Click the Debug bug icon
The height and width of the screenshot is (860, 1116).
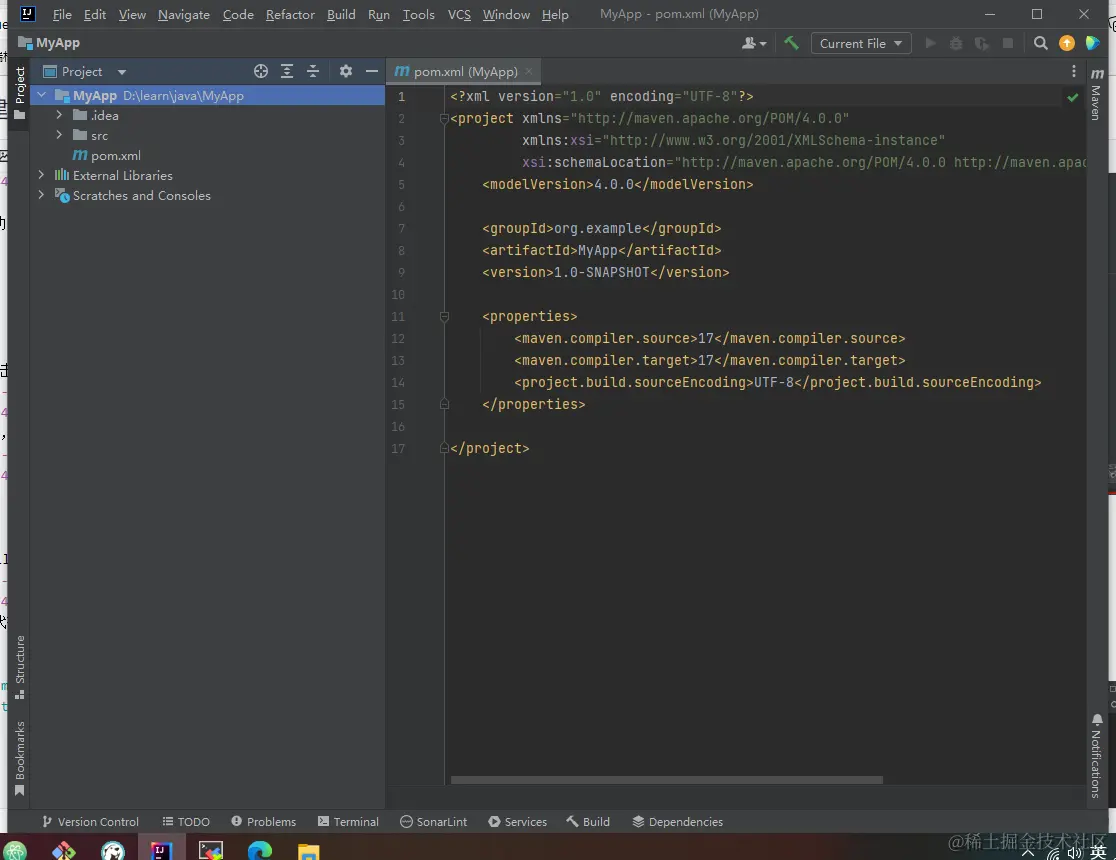956,43
